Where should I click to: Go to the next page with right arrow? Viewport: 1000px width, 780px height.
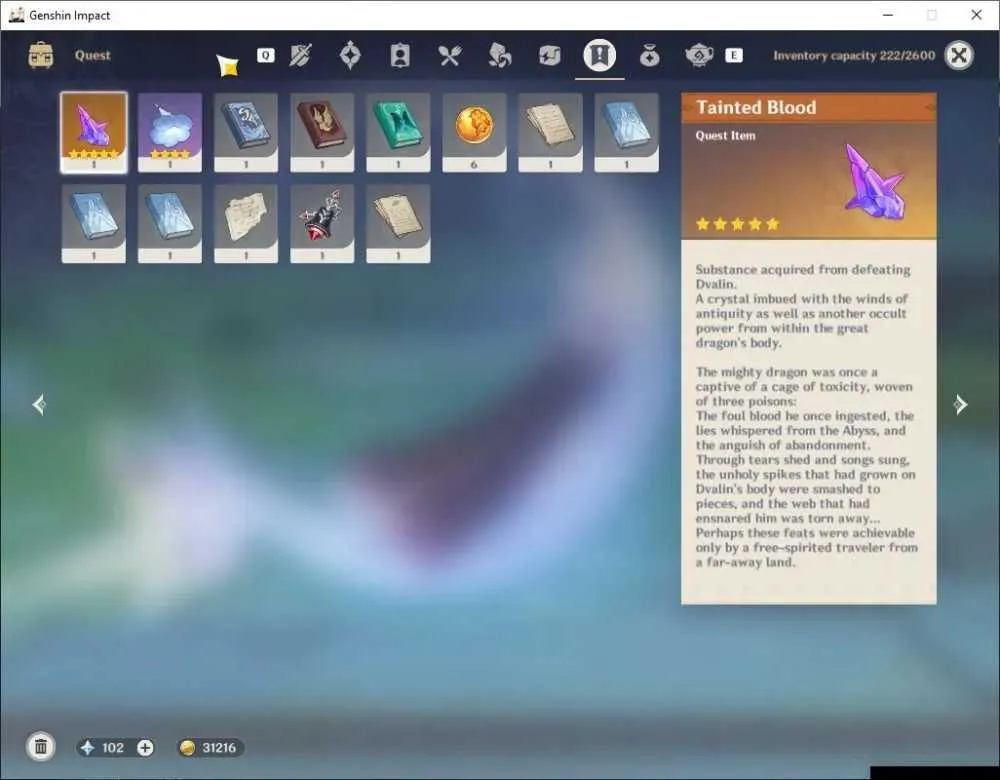960,404
